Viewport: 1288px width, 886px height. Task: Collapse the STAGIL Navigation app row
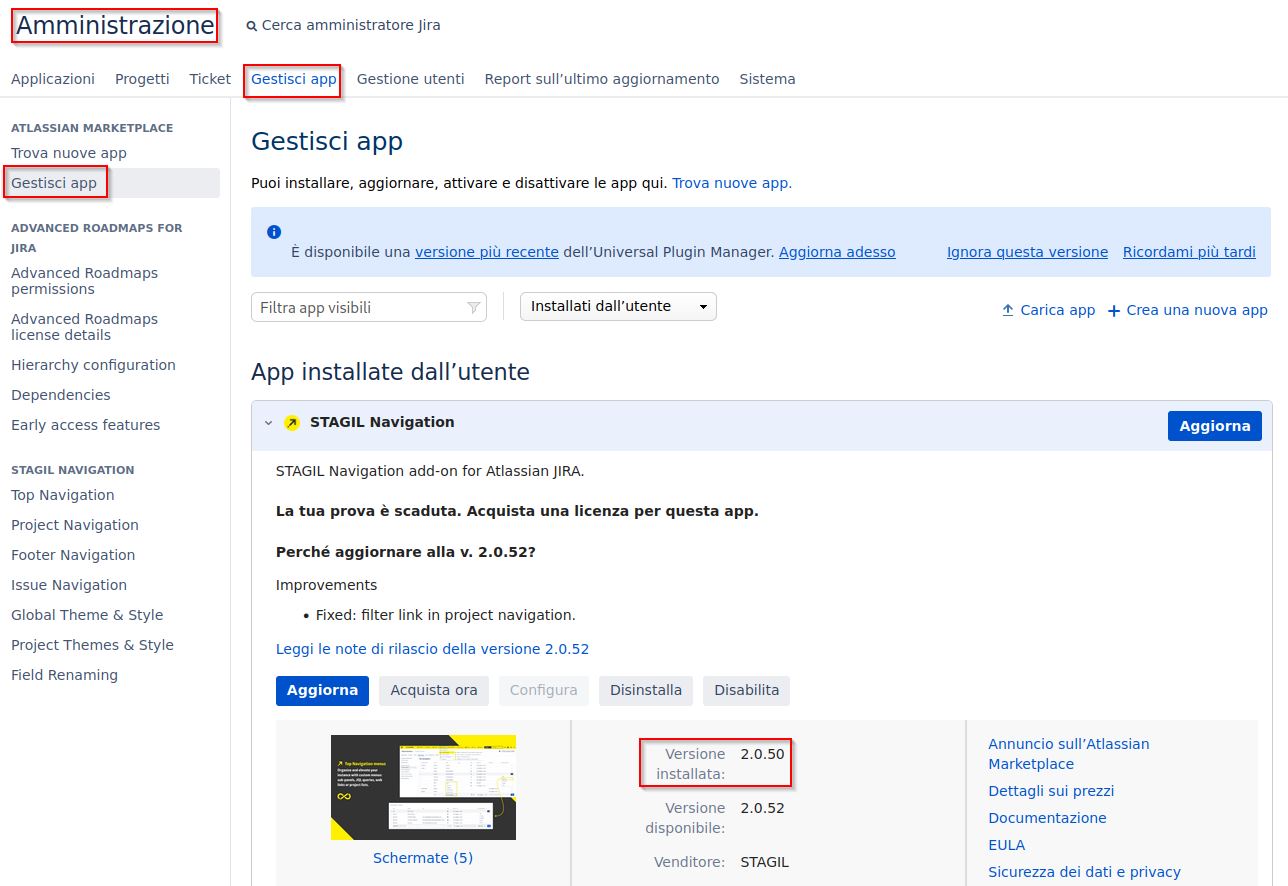268,423
